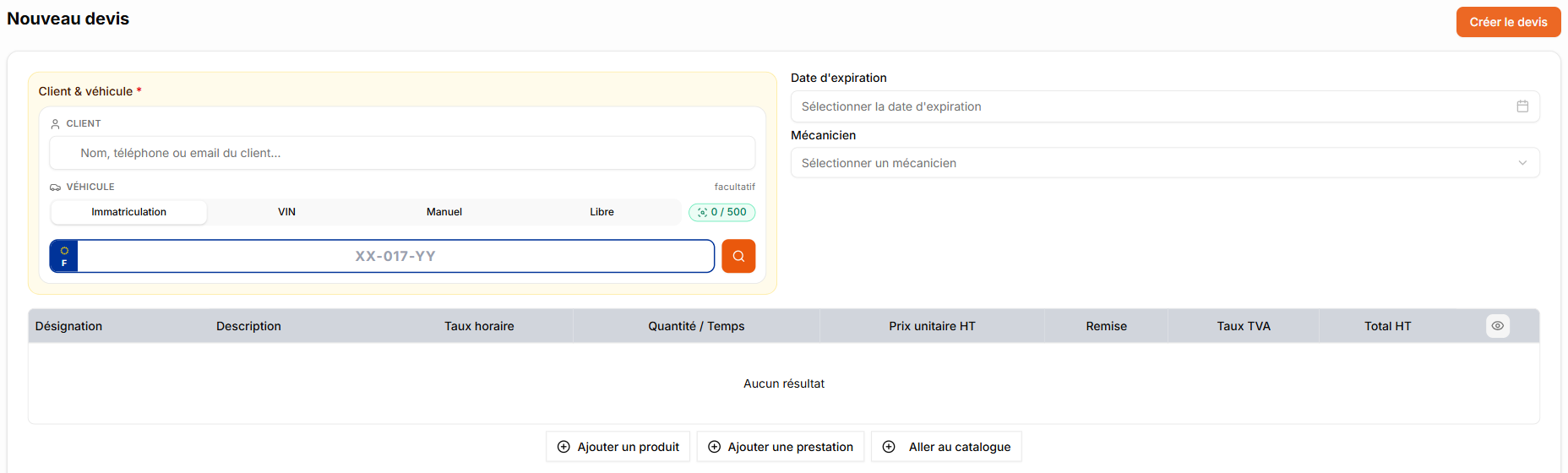Image resolution: width=1568 pixels, height=473 pixels.
Task: Open the expiration date calendar icon
Action: coord(1522,106)
